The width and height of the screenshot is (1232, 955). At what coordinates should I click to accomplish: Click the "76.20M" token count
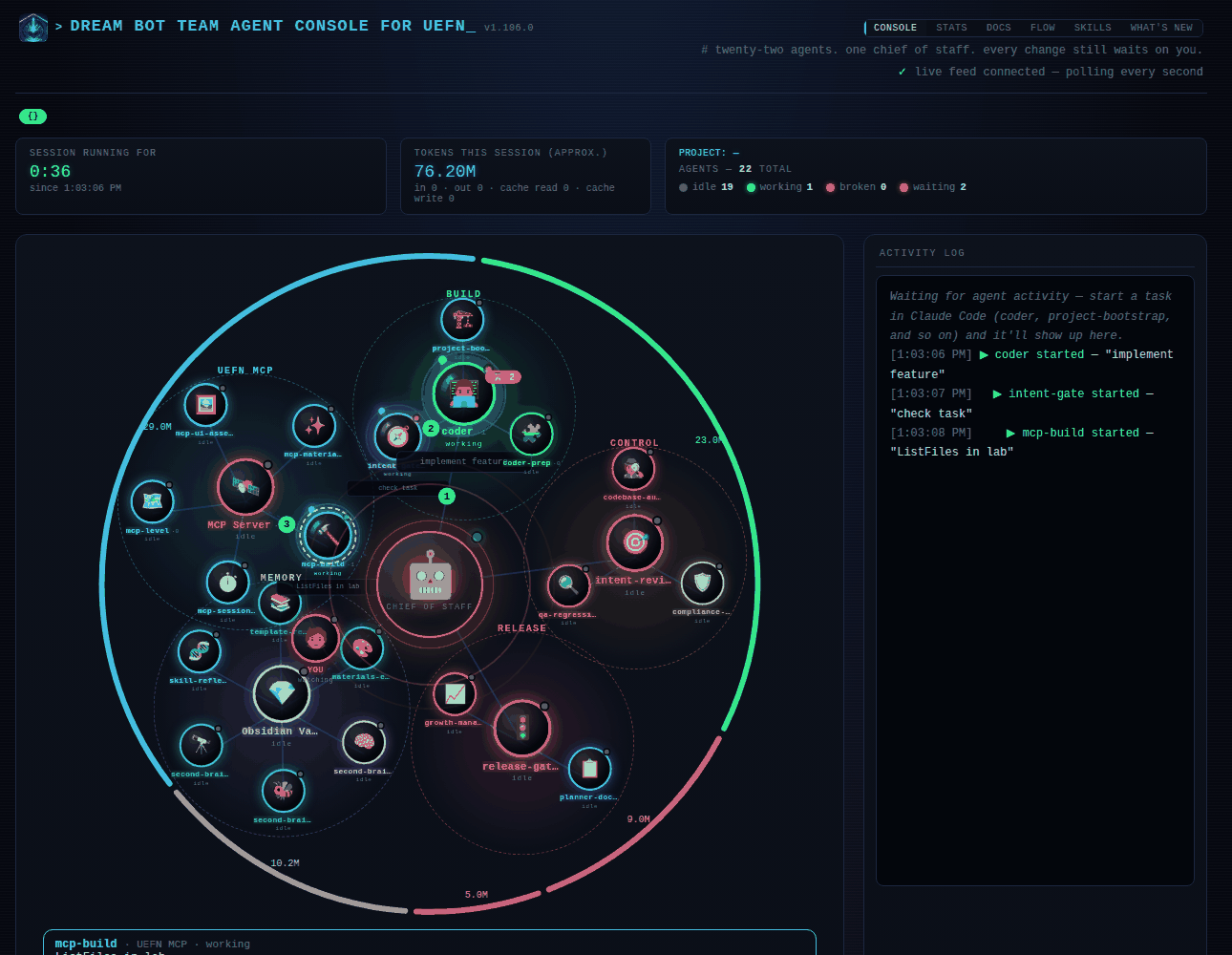click(x=445, y=172)
